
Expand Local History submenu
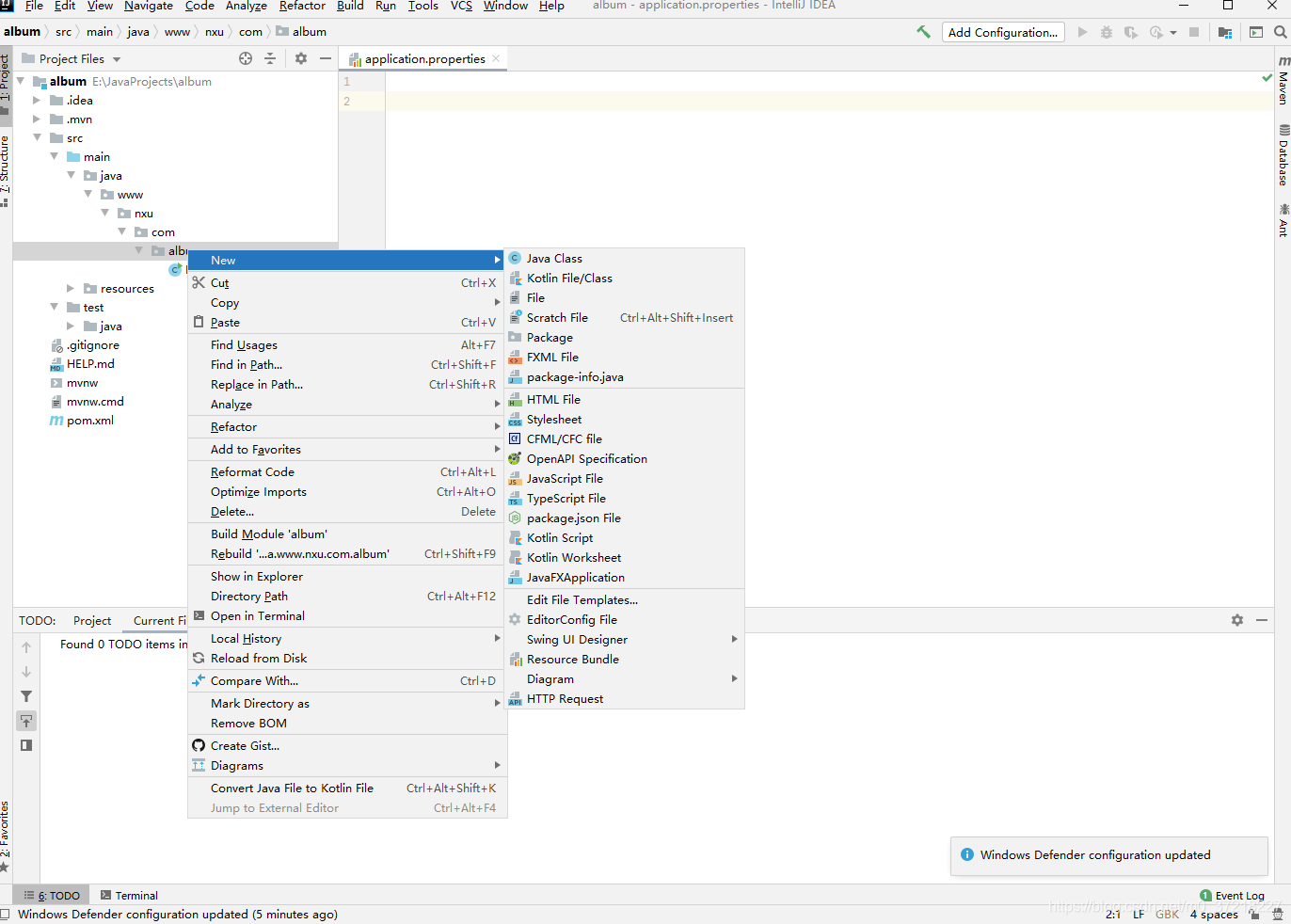[347, 639]
